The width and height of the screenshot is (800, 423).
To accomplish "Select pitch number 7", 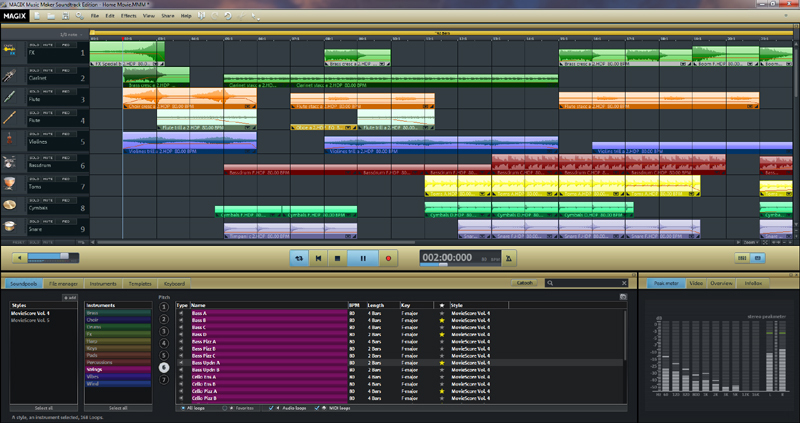I will (164, 380).
